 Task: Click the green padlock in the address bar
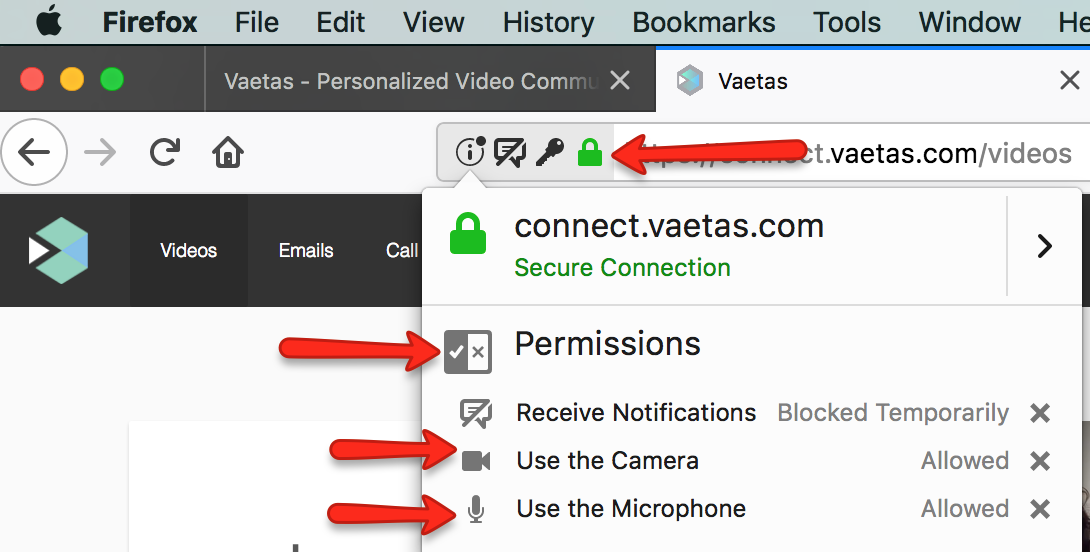589,152
